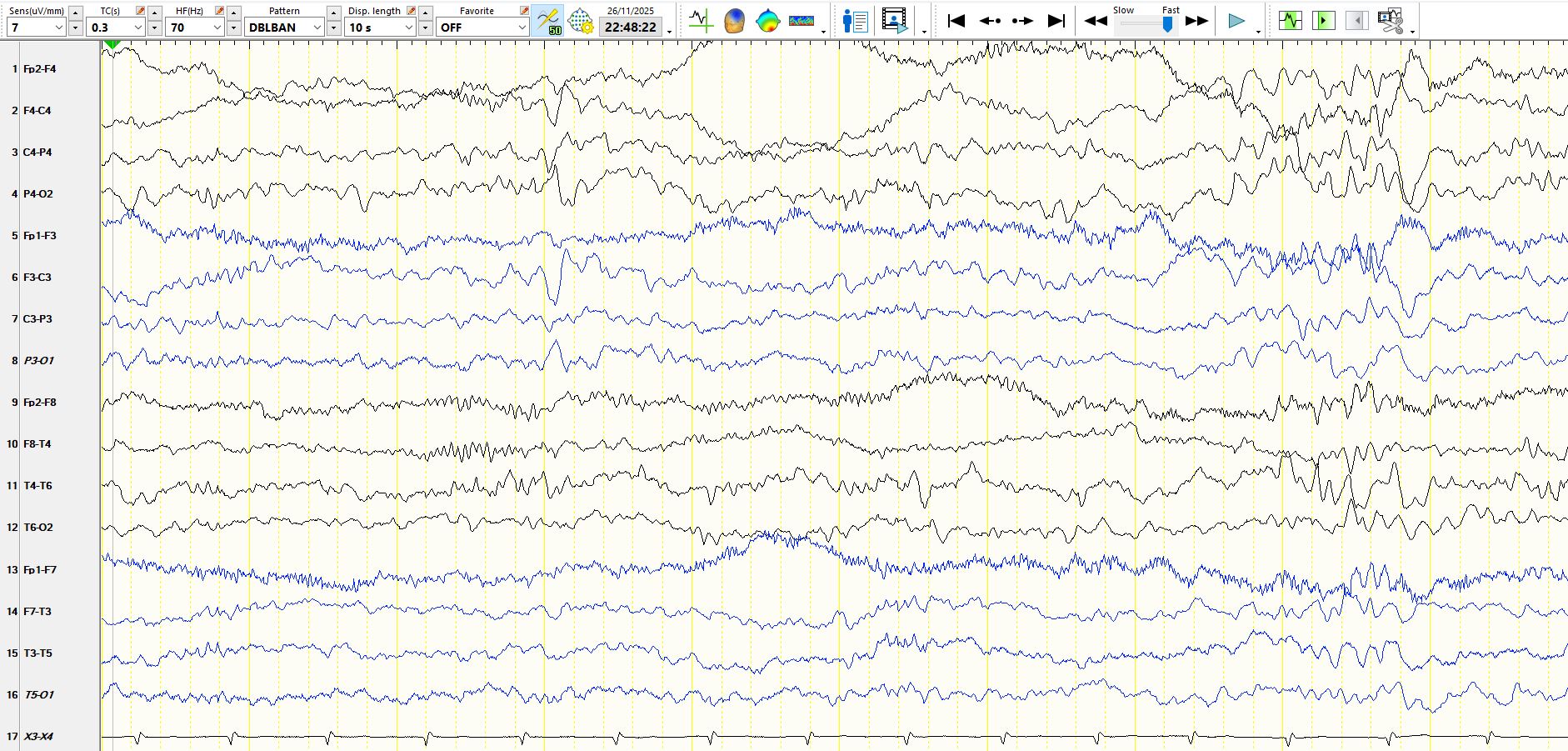Open the electrode montage settings icon

(x=581, y=20)
